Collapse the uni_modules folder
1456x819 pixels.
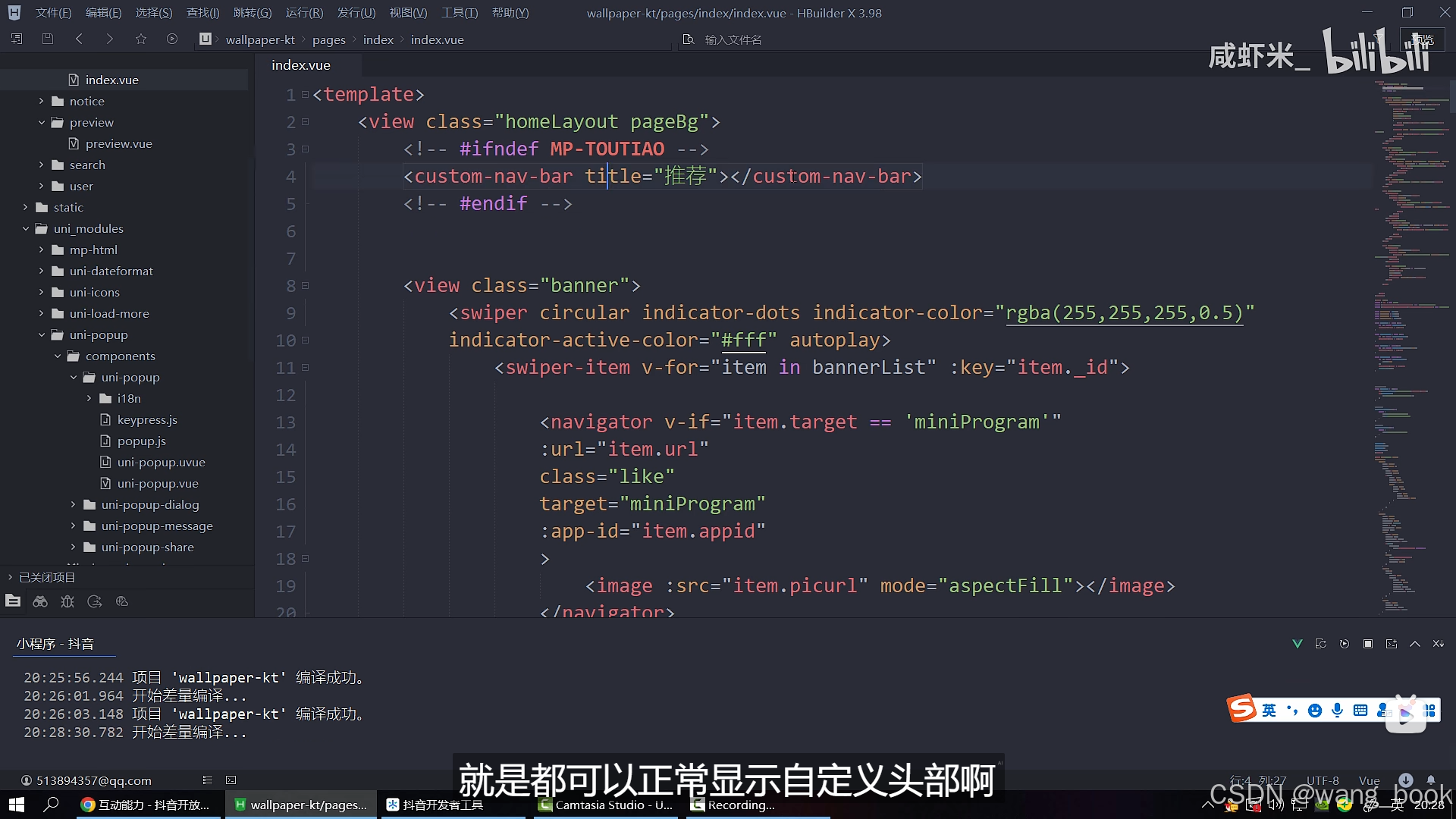click(26, 228)
